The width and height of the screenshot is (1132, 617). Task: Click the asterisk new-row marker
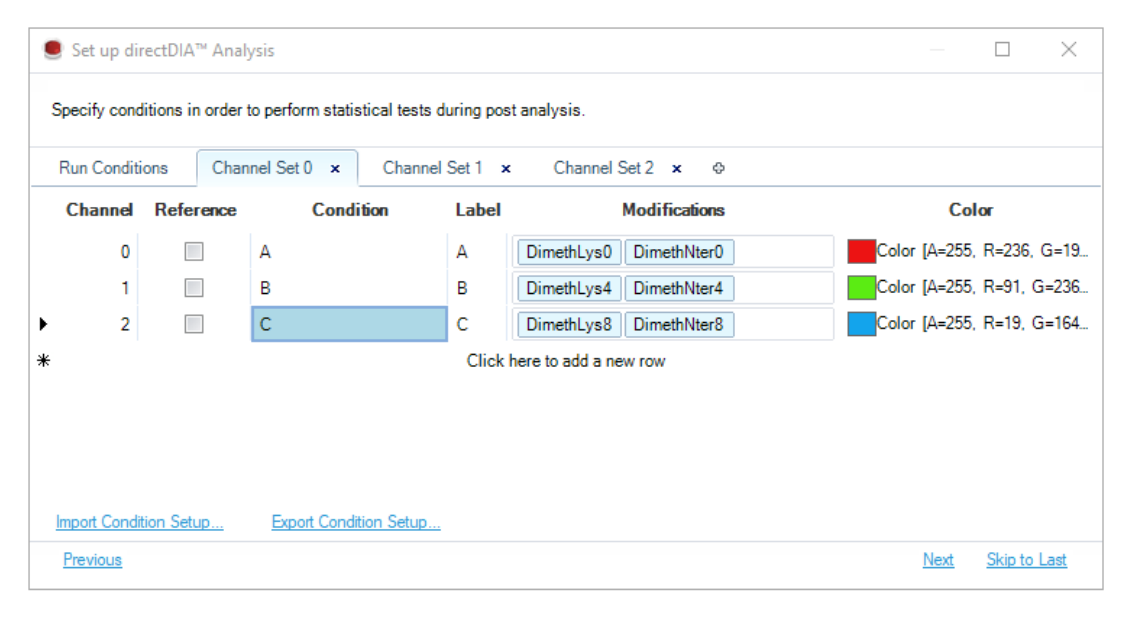(44, 360)
